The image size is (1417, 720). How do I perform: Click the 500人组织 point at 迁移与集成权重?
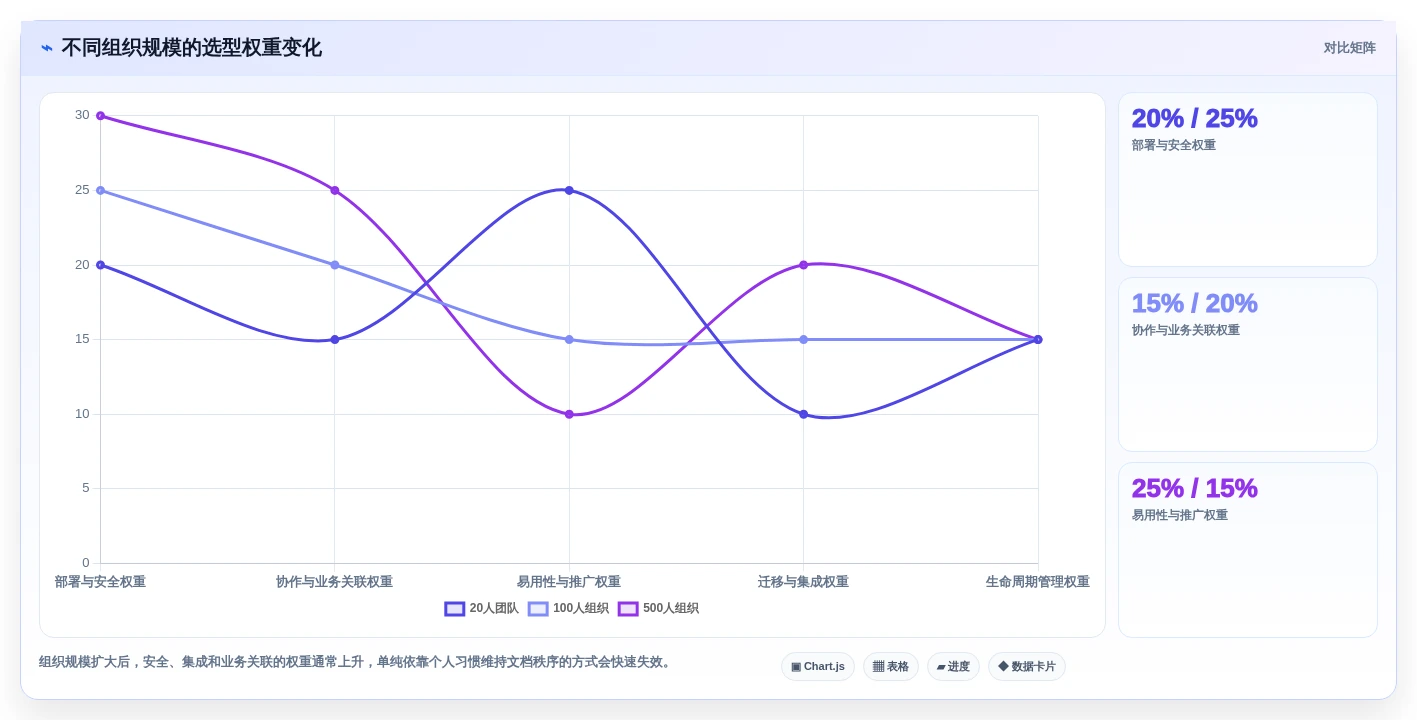click(x=803, y=265)
